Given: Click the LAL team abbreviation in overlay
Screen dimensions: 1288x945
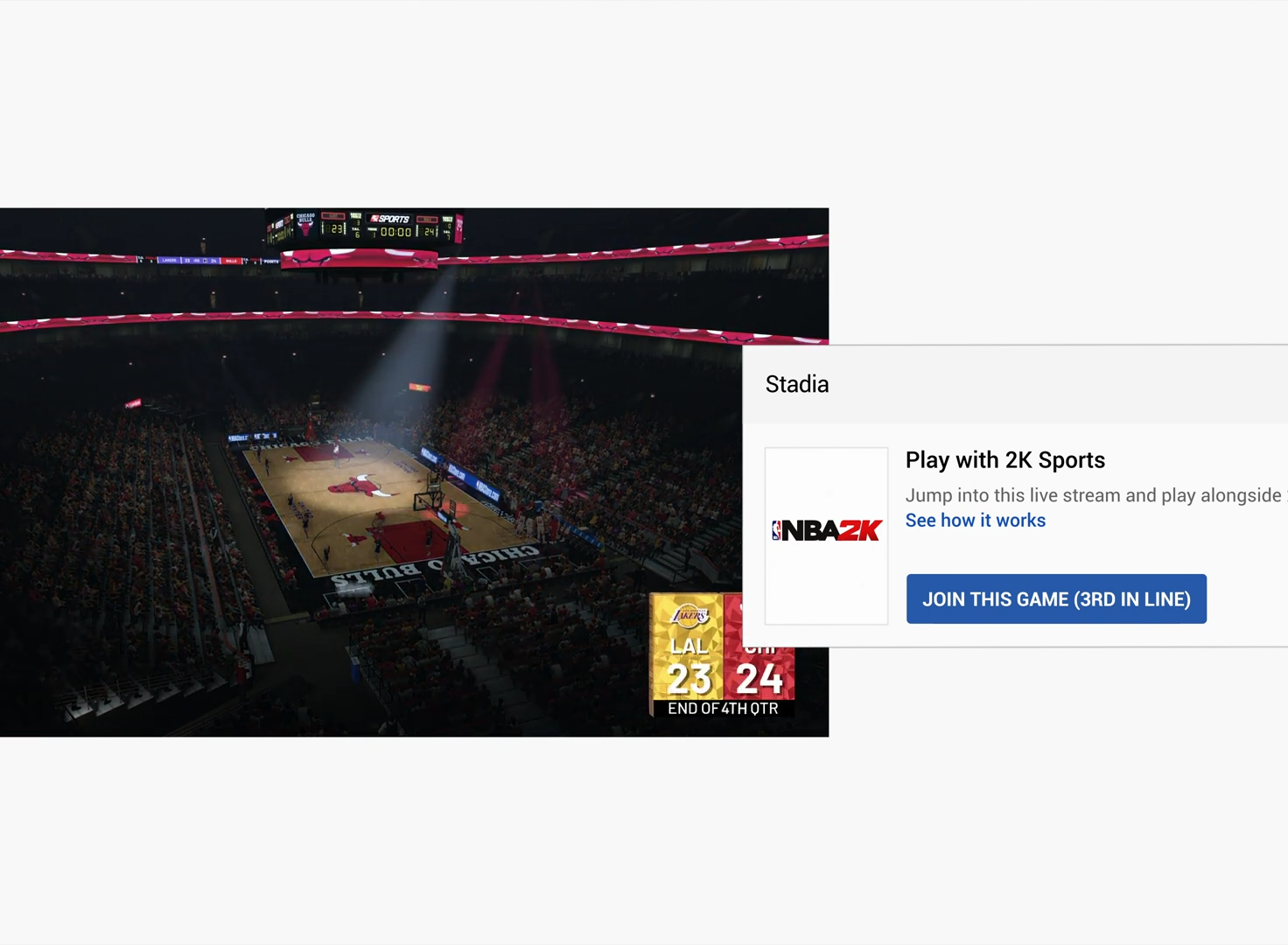Looking at the screenshot, I should coord(689,647).
